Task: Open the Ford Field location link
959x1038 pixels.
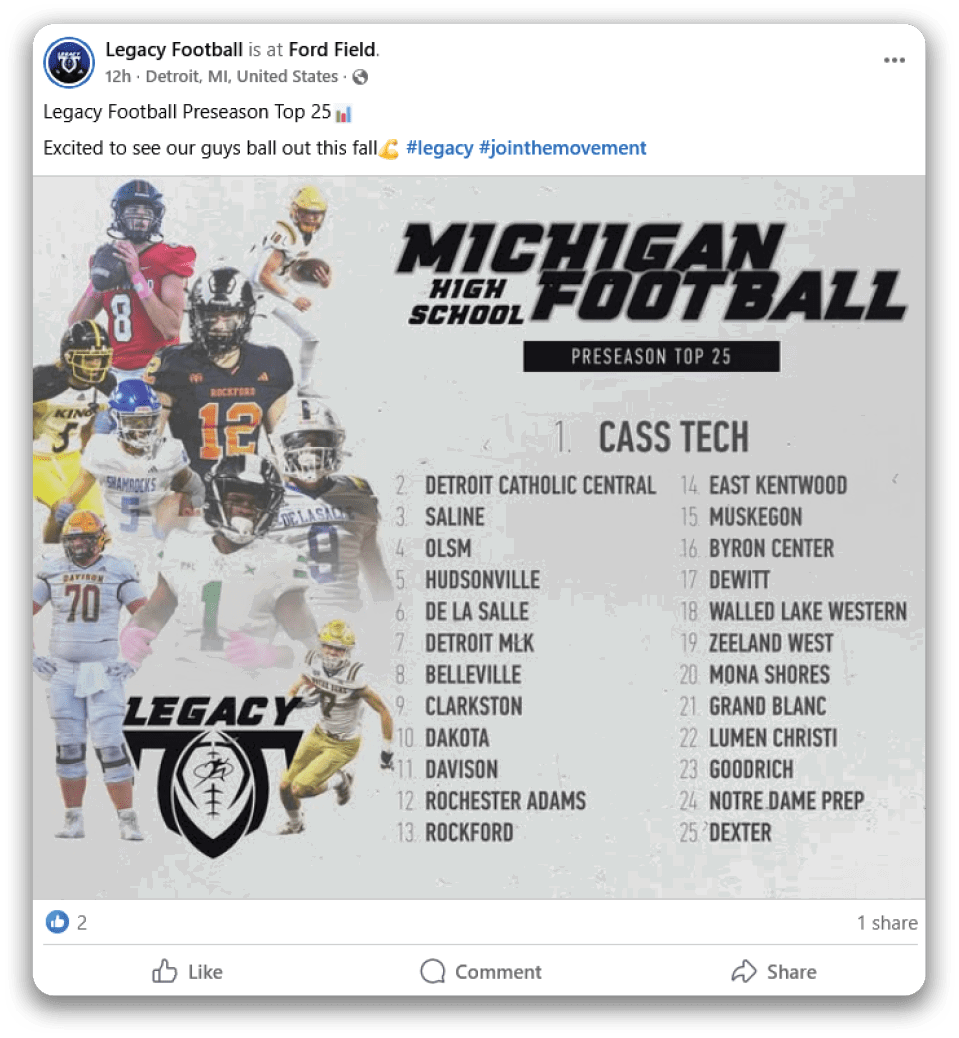Action: coord(333,49)
